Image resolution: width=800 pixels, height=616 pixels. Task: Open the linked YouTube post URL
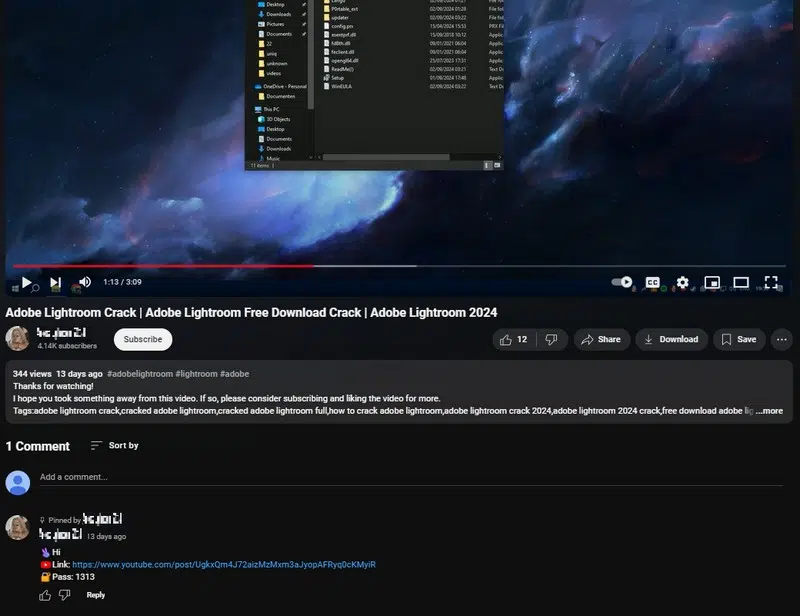[x=222, y=564]
